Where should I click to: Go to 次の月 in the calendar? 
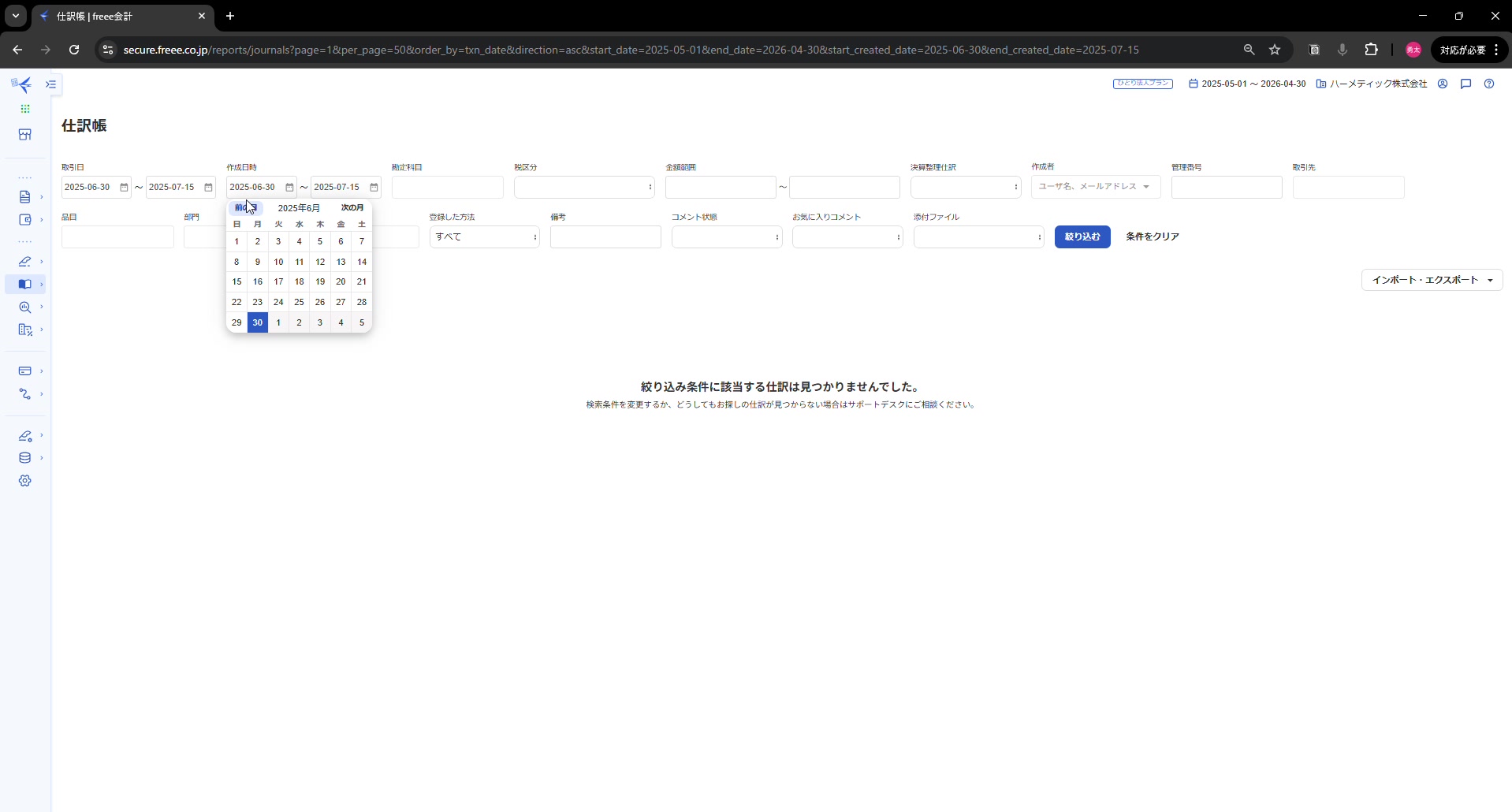[x=352, y=208]
